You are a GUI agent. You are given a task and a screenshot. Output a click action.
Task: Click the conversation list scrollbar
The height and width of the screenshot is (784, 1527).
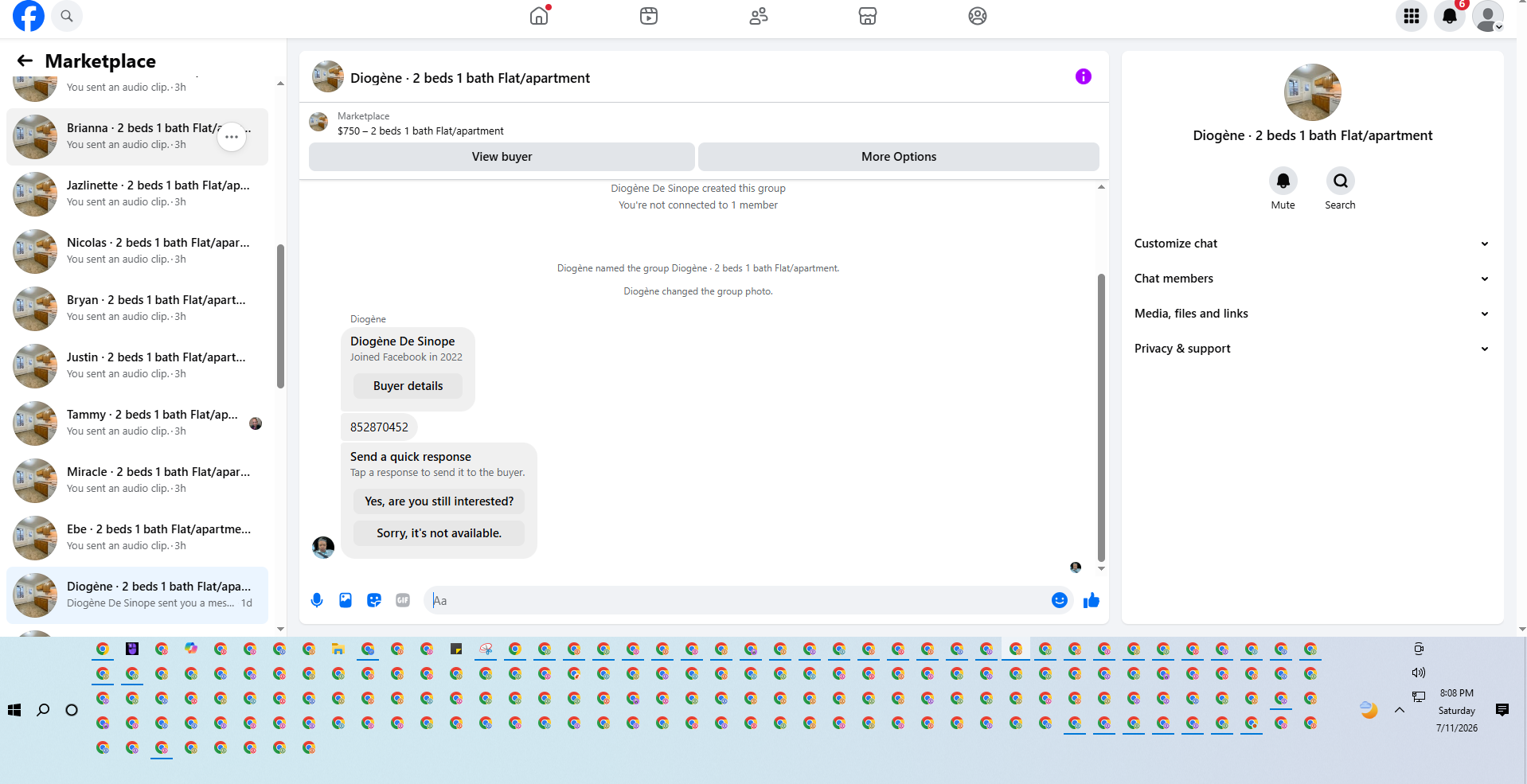point(280,316)
